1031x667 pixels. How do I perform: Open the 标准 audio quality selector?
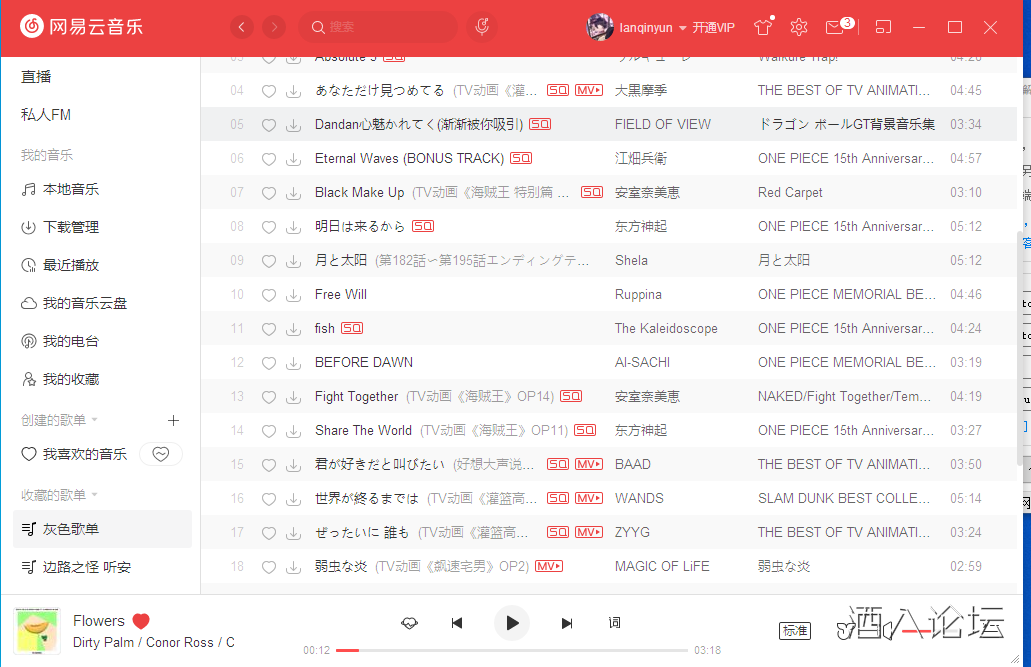(795, 631)
